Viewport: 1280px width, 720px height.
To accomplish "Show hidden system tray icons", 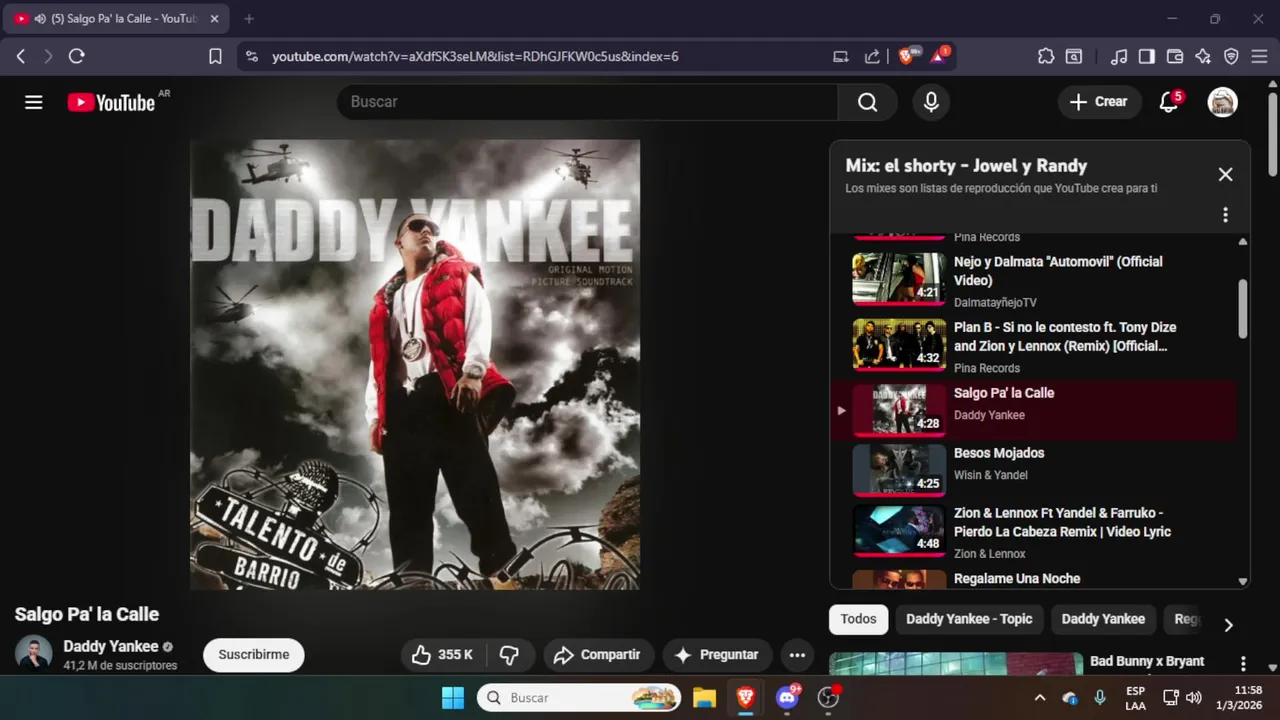I will point(1040,697).
